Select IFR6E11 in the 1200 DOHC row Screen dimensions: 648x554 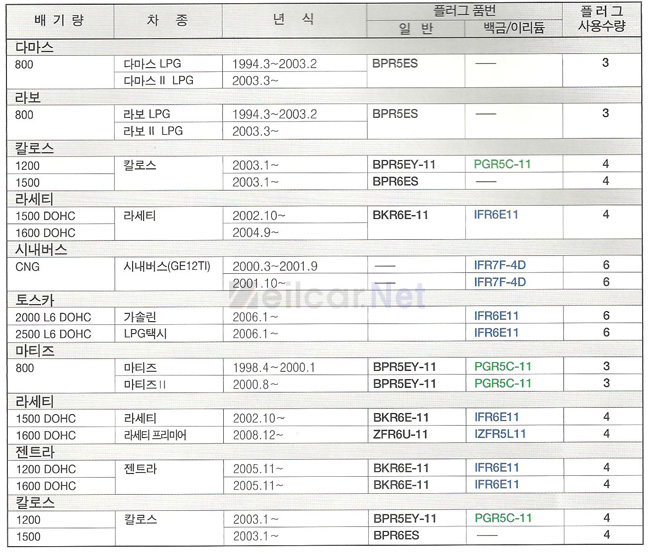click(497, 468)
